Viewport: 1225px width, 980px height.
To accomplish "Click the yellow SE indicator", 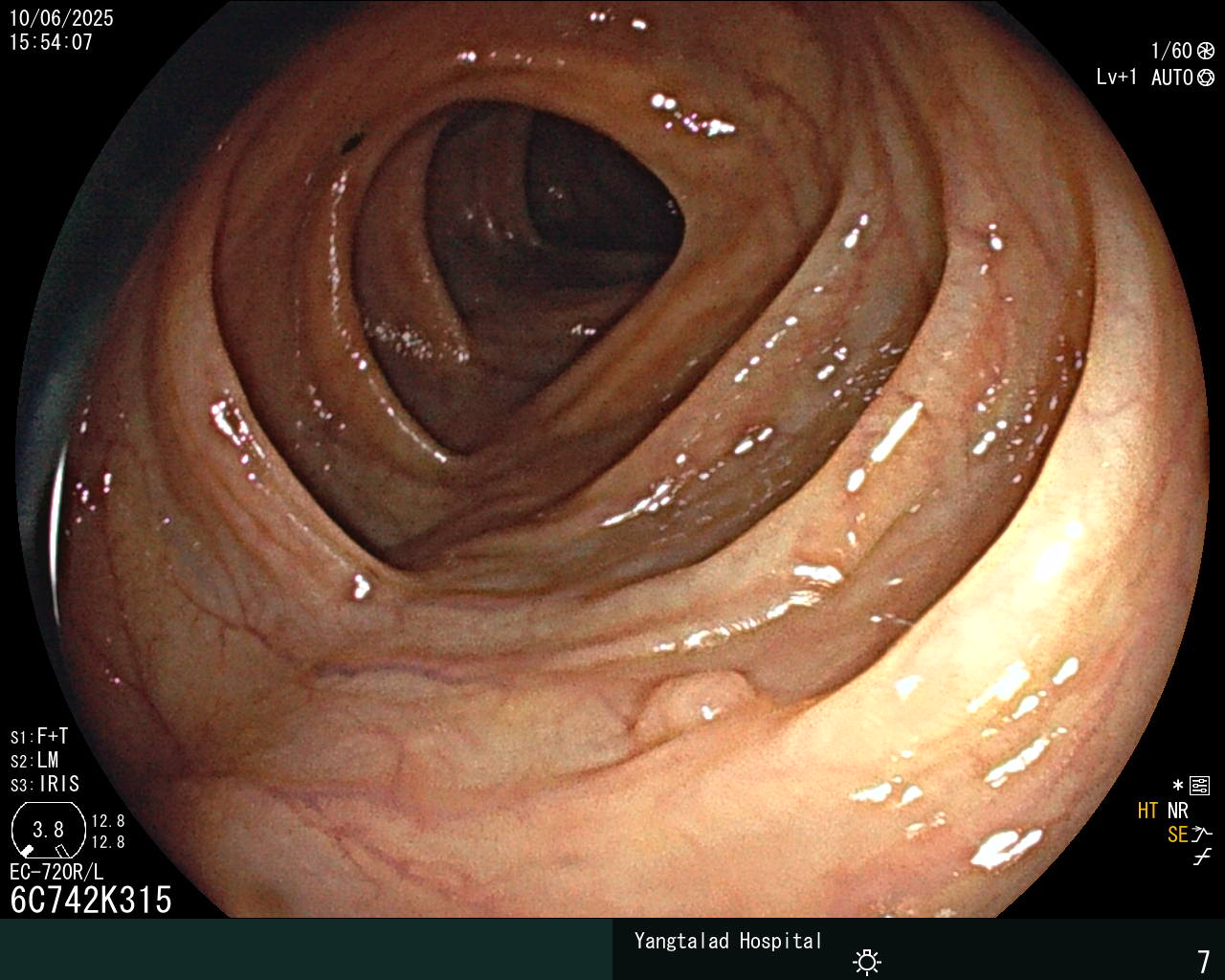I will click(x=1178, y=835).
